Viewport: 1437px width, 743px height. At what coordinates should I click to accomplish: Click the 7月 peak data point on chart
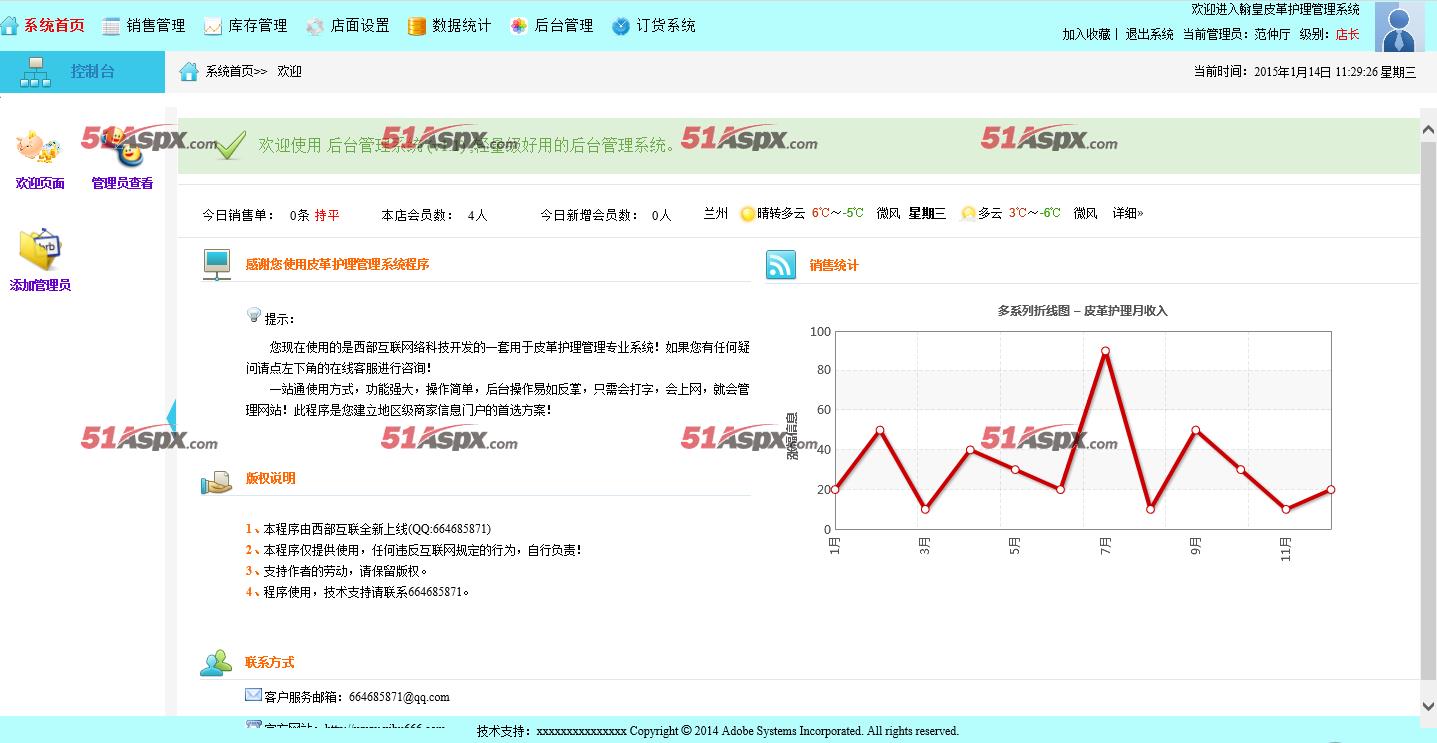(x=1105, y=351)
